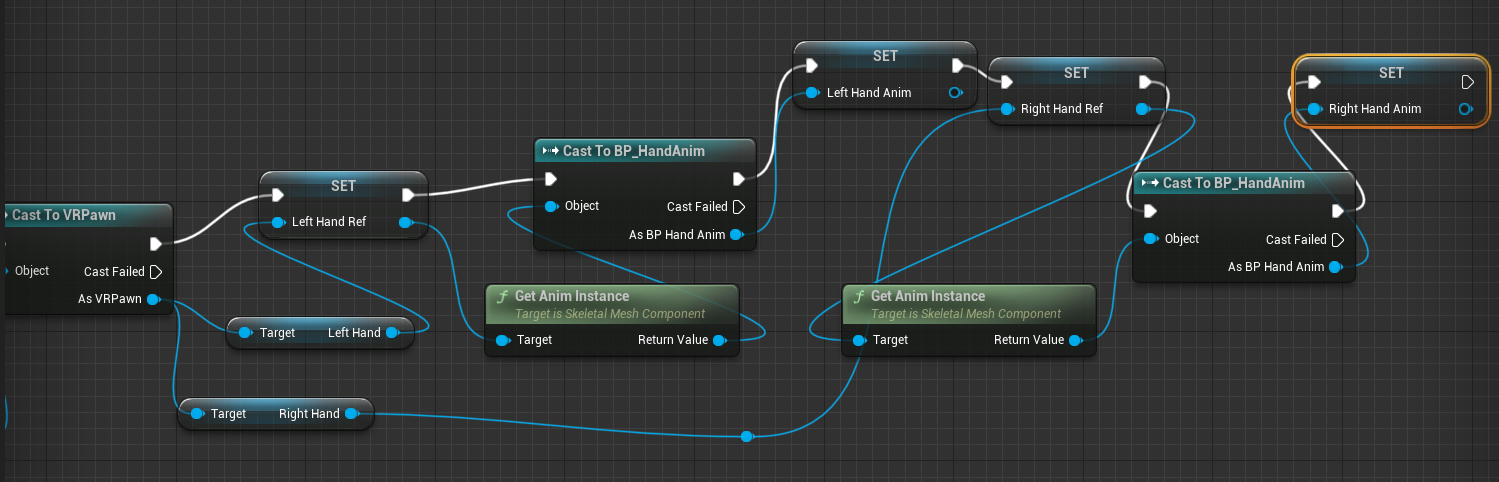This screenshot has width=1499, height=482.
Task: Click Object pin of cast feeding SET Right Hand Anim
Action: point(1152,239)
